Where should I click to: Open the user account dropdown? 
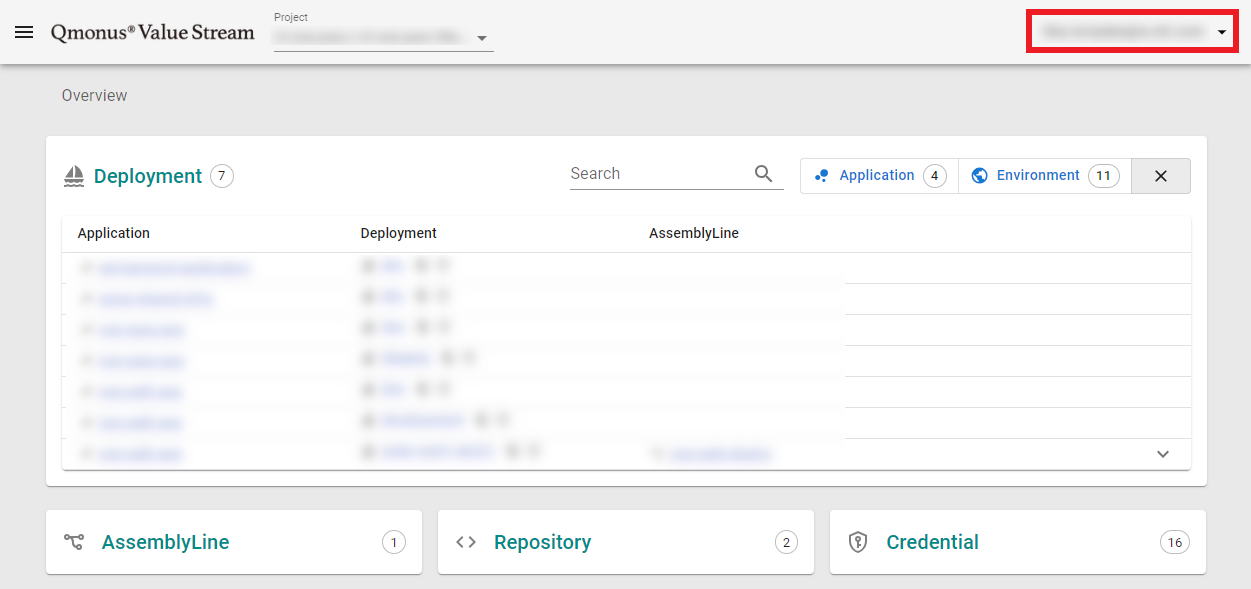coord(1222,32)
